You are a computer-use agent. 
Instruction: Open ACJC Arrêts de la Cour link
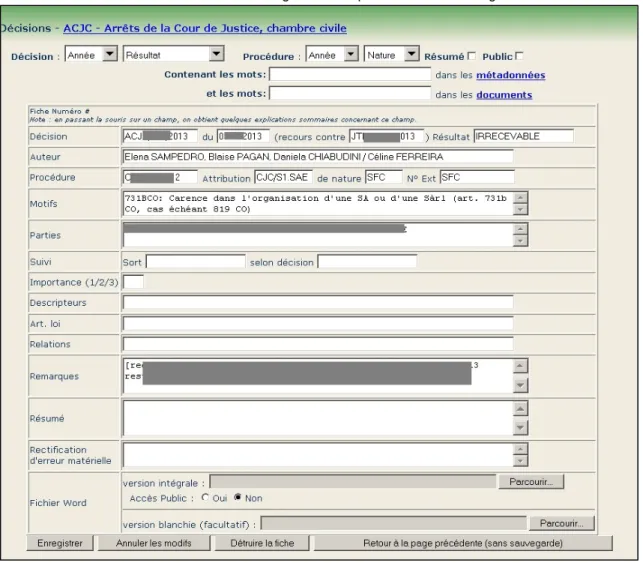pos(205,28)
